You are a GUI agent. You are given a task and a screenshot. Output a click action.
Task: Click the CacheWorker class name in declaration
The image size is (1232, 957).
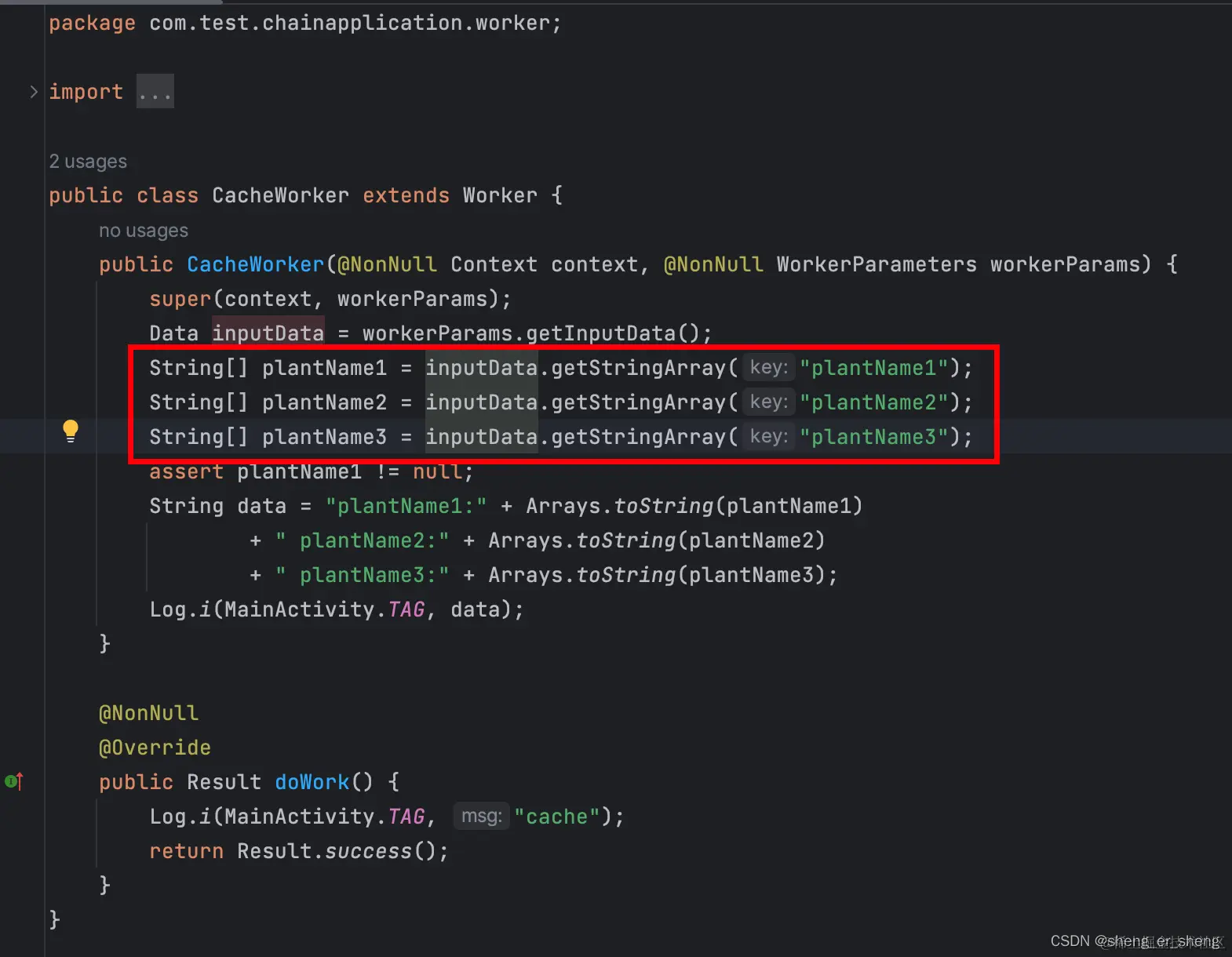coord(280,195)
